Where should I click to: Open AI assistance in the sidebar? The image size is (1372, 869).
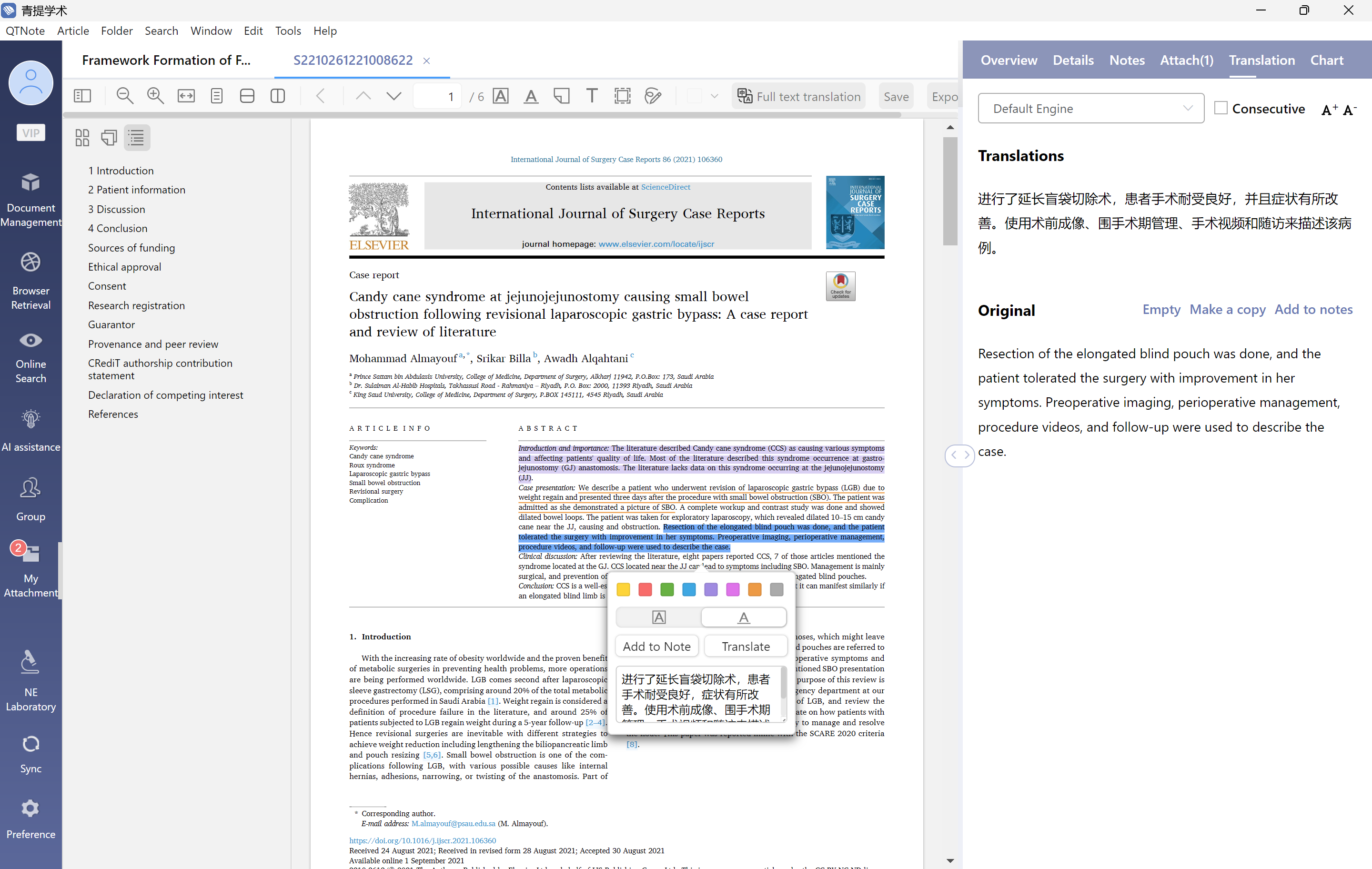coord(31,430)
